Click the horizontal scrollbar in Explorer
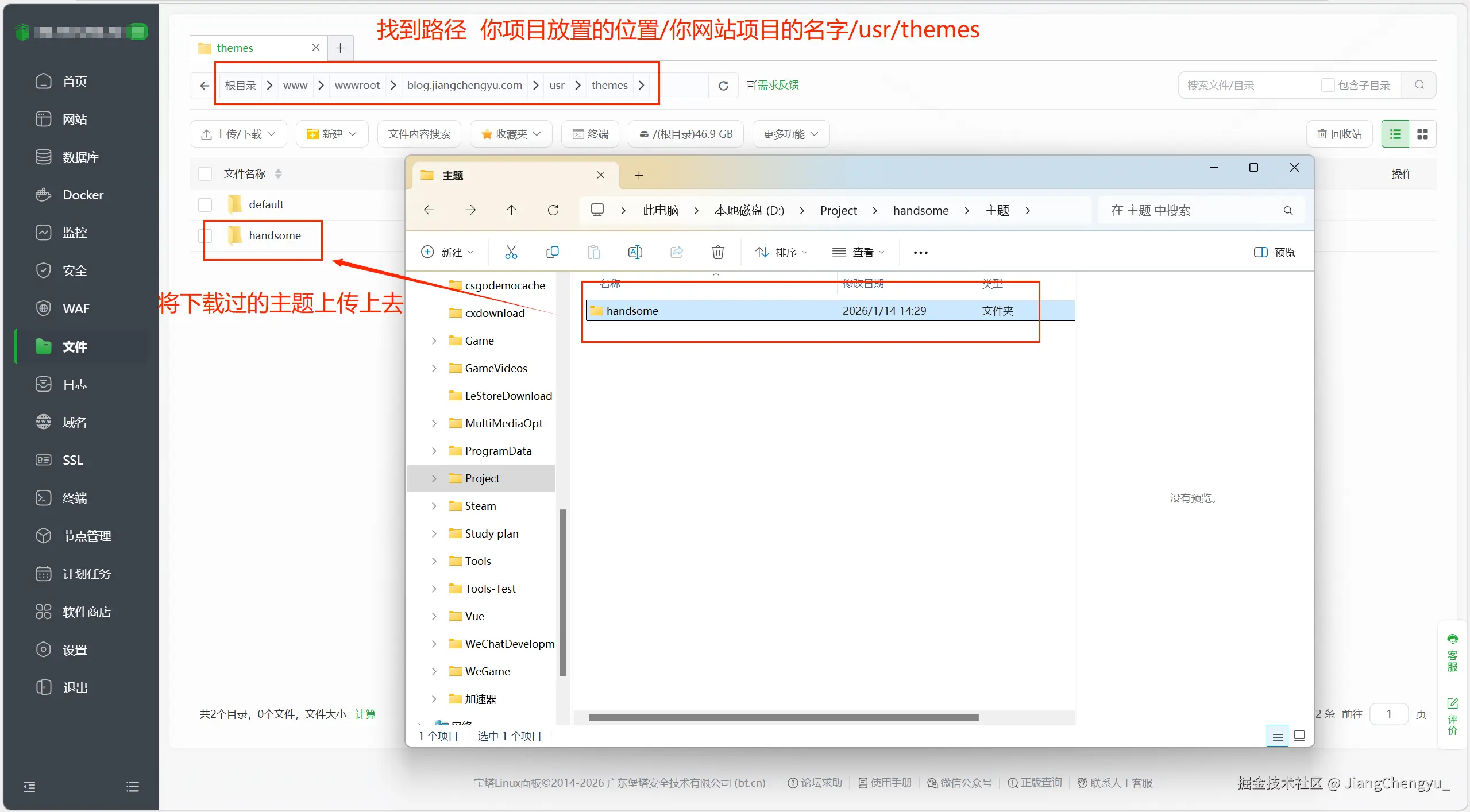 783,717
